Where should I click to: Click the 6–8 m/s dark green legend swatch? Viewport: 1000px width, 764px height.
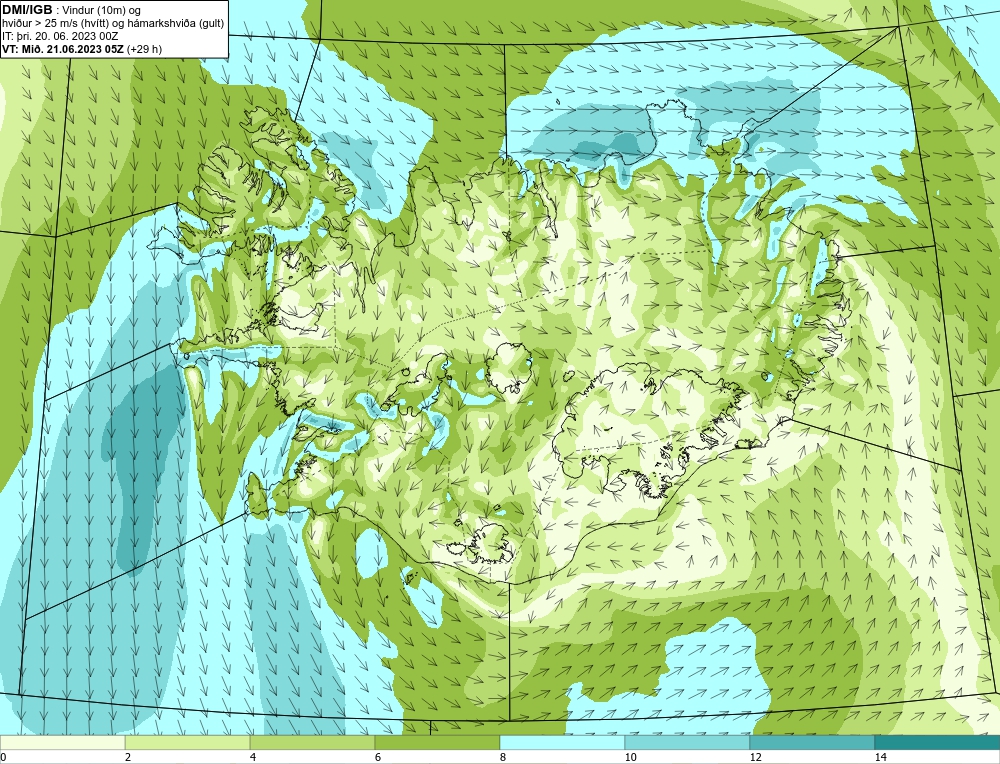tap(438, 742)
